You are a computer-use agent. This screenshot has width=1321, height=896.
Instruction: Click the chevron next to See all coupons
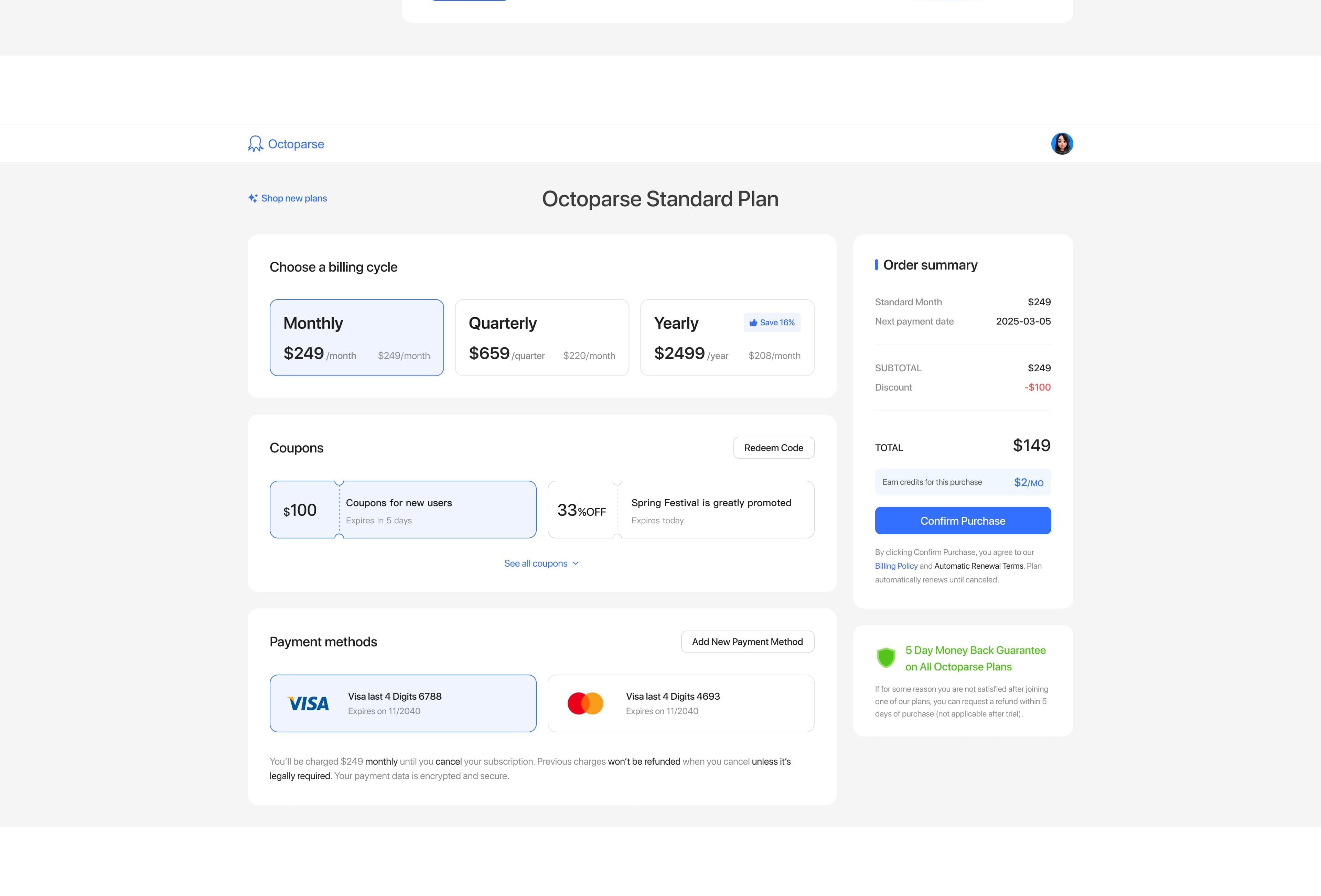[x=575, y=564]
